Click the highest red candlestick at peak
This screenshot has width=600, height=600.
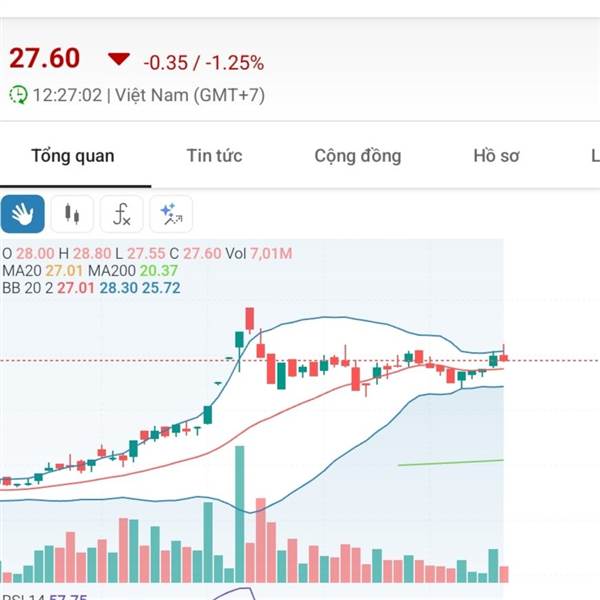click(x=249, y=319)
